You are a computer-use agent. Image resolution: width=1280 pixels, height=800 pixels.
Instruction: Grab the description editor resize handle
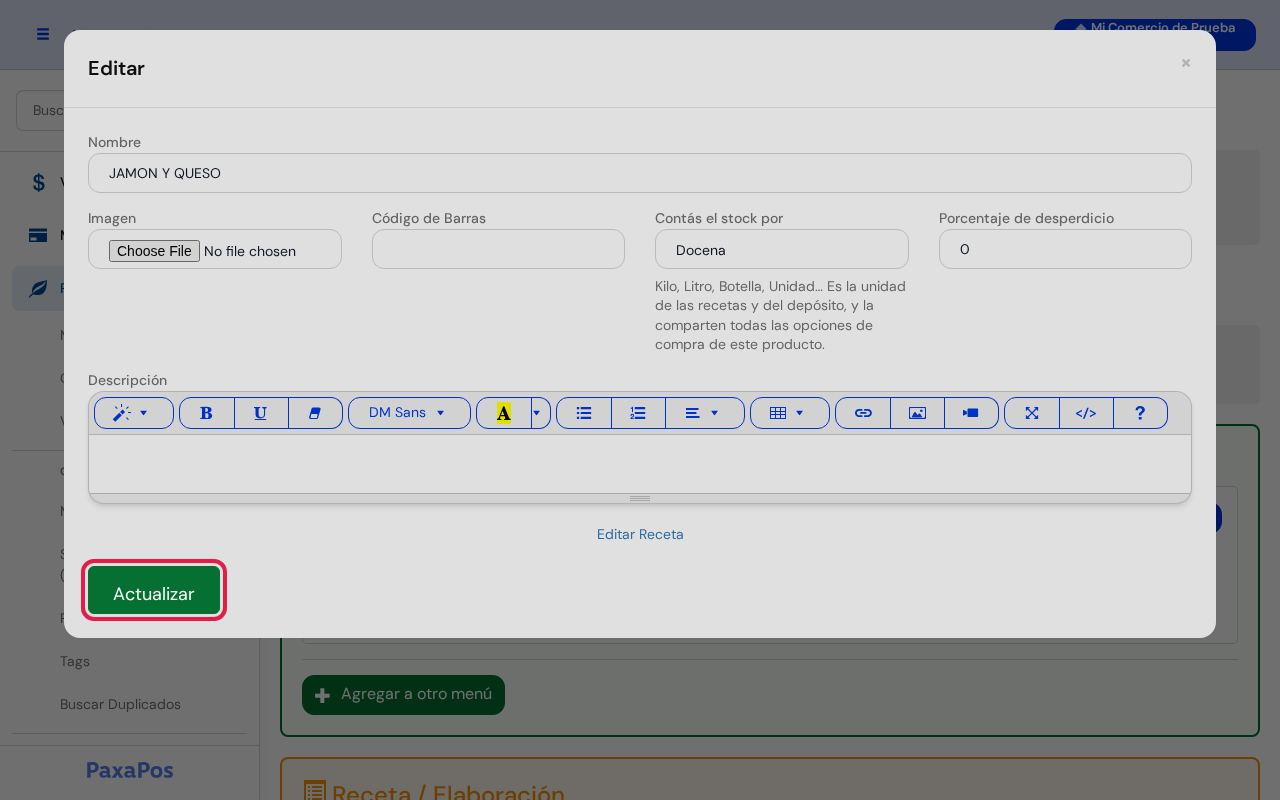click(640, 498)
